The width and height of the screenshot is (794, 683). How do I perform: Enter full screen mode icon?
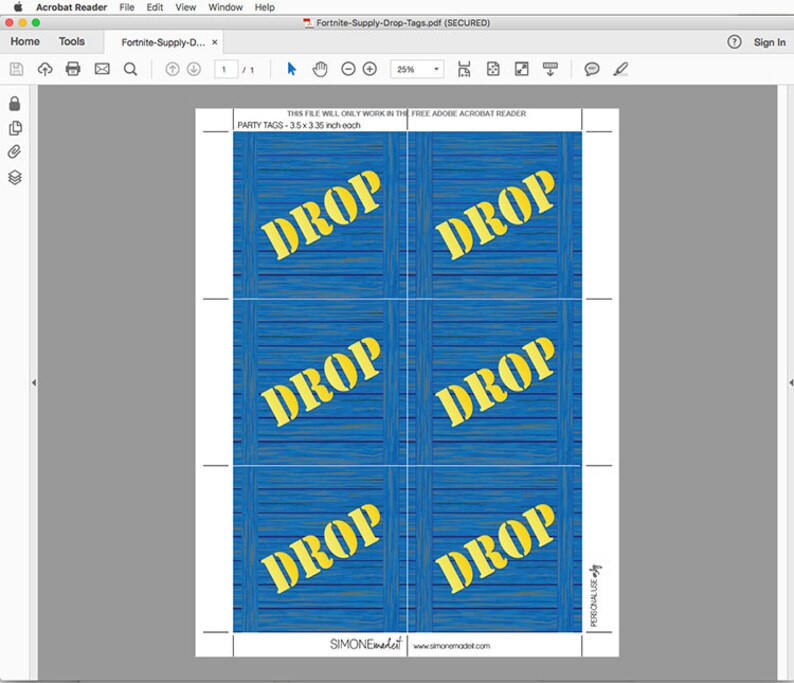point(522,69)
